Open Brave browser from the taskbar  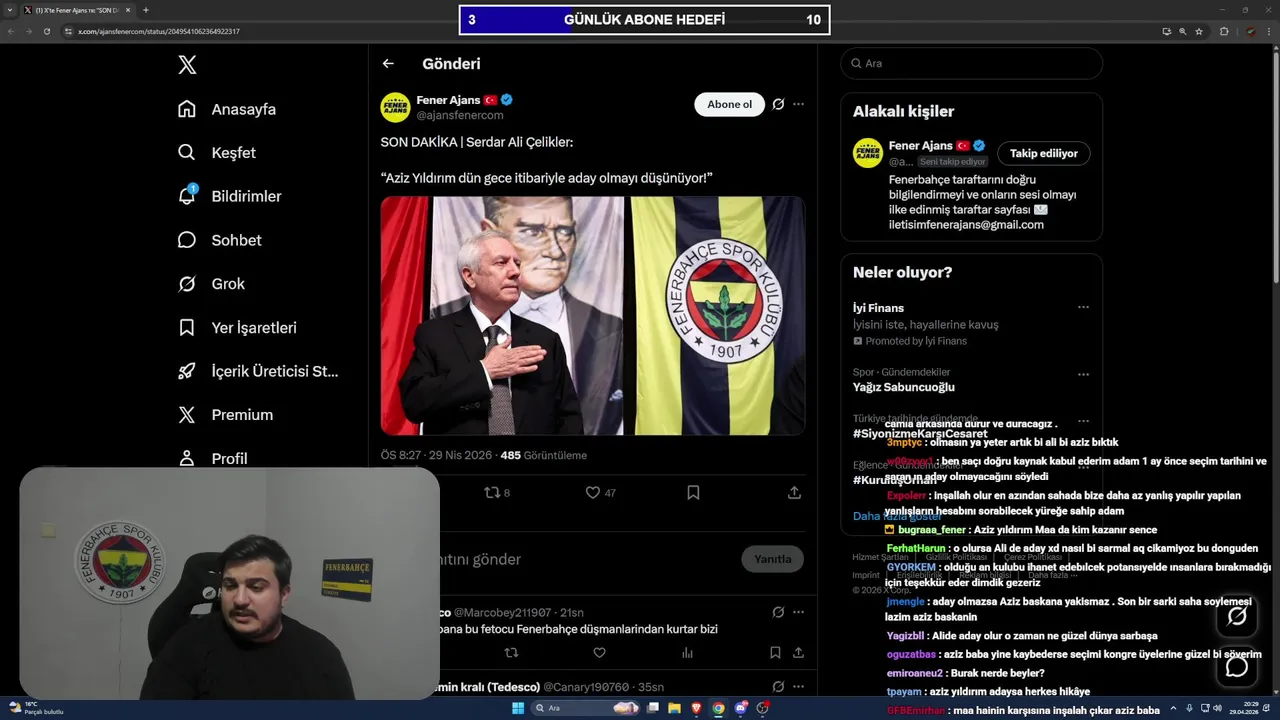pyautogui.click(x=696, y=708)
